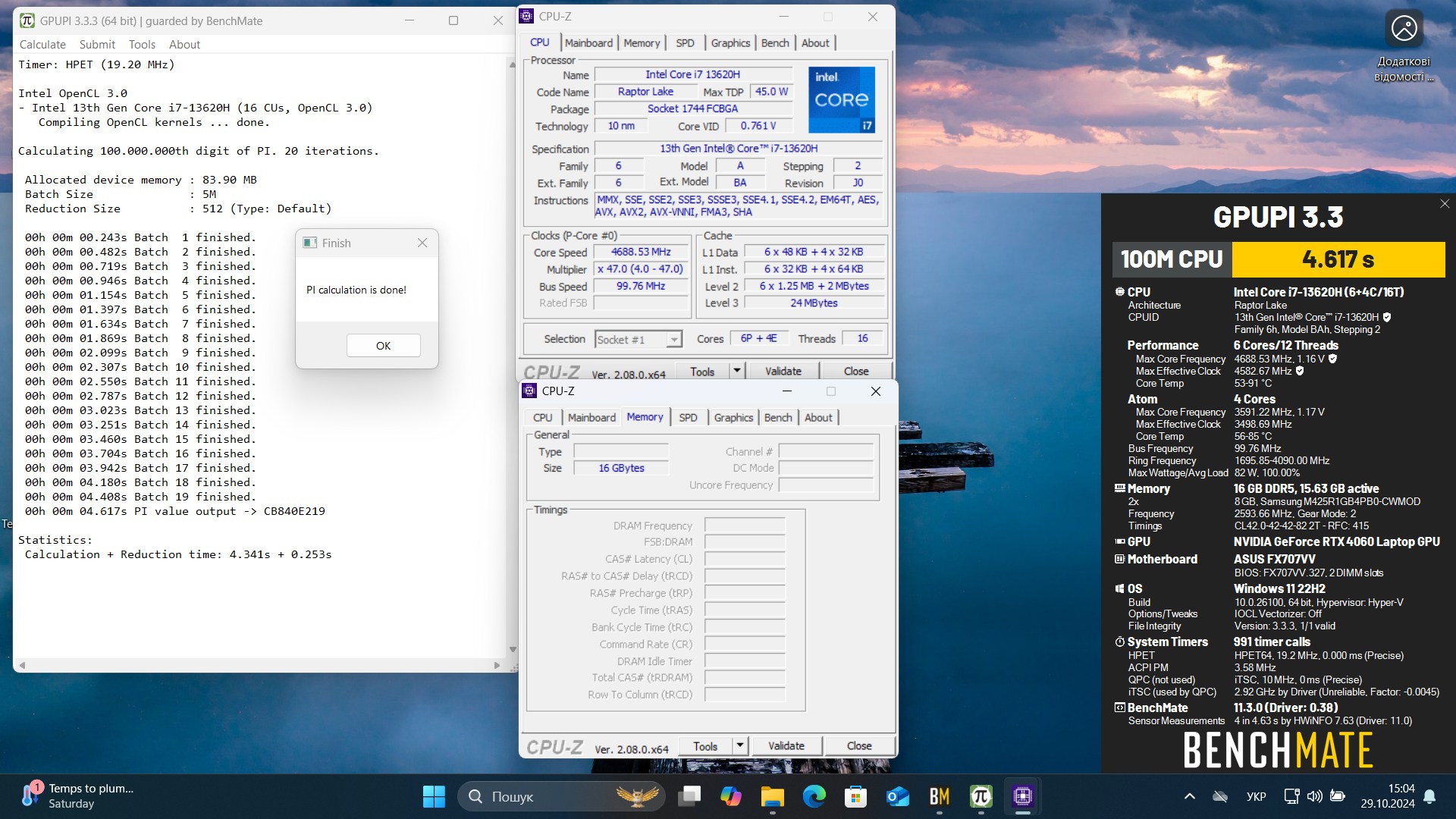Open the Windows Start menu
1456x819 pixels.
pos(434,796)
